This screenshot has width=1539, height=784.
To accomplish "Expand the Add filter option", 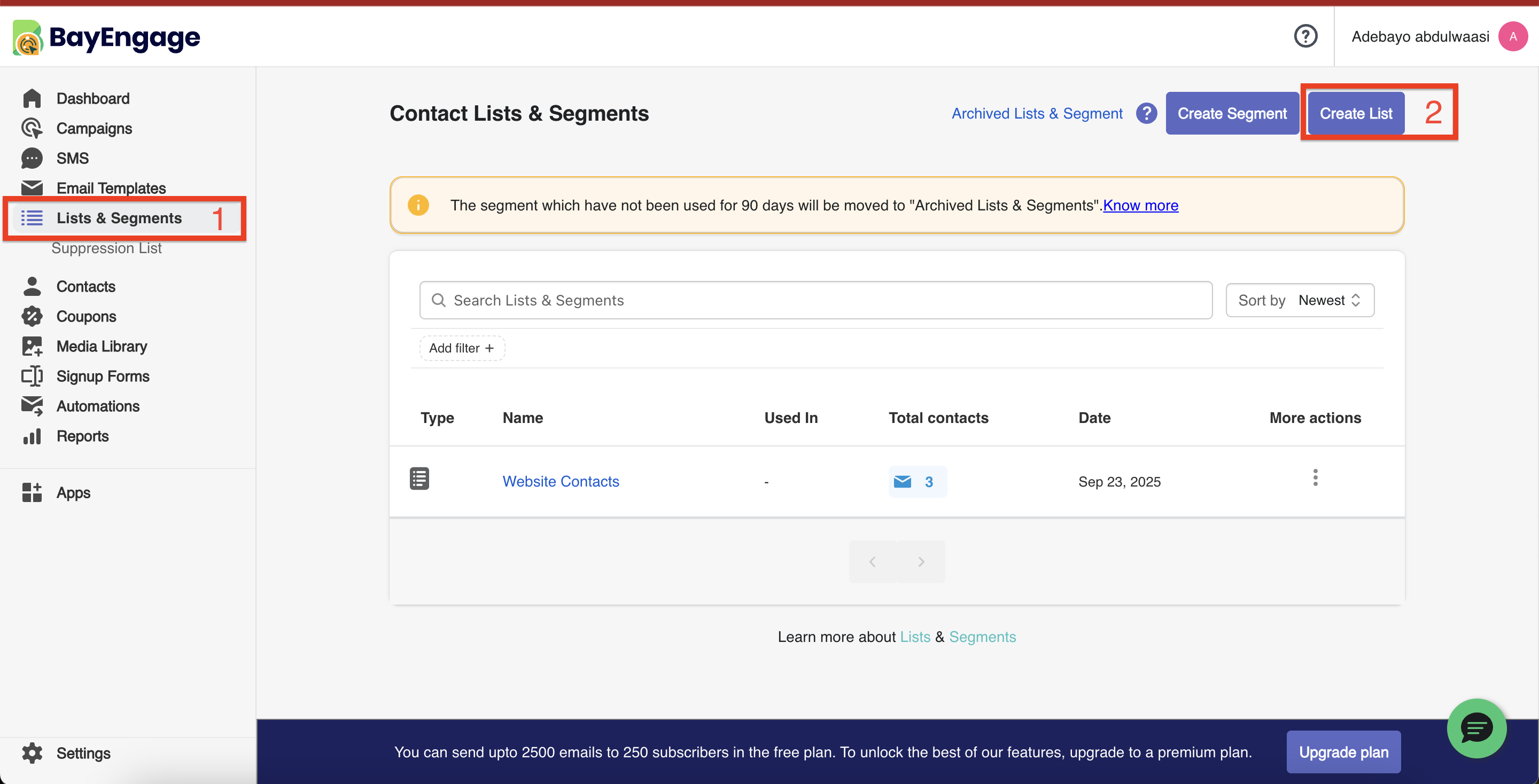I will pos(462,348).
